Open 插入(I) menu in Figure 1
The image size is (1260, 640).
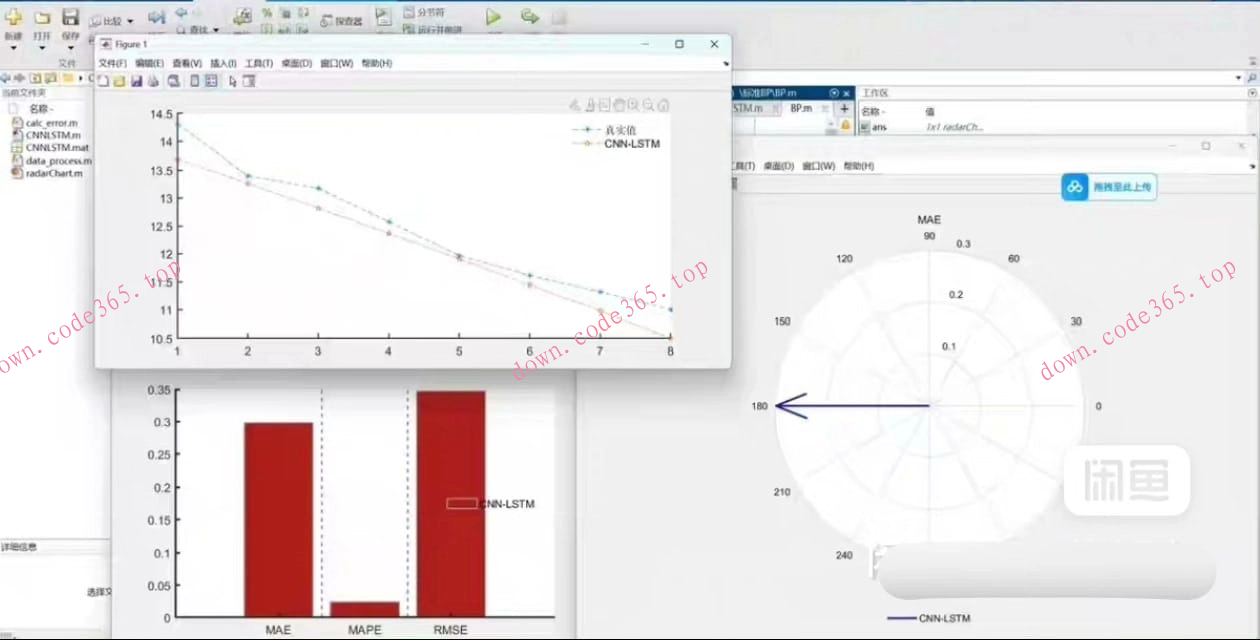(223, 63)
